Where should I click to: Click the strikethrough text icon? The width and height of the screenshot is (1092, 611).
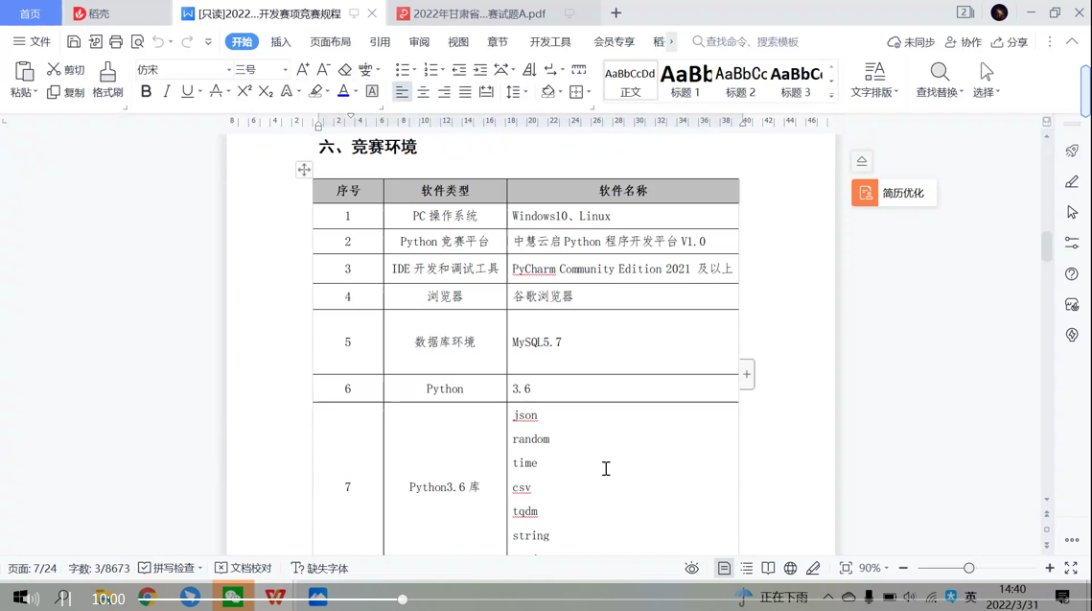pos(216,91)
